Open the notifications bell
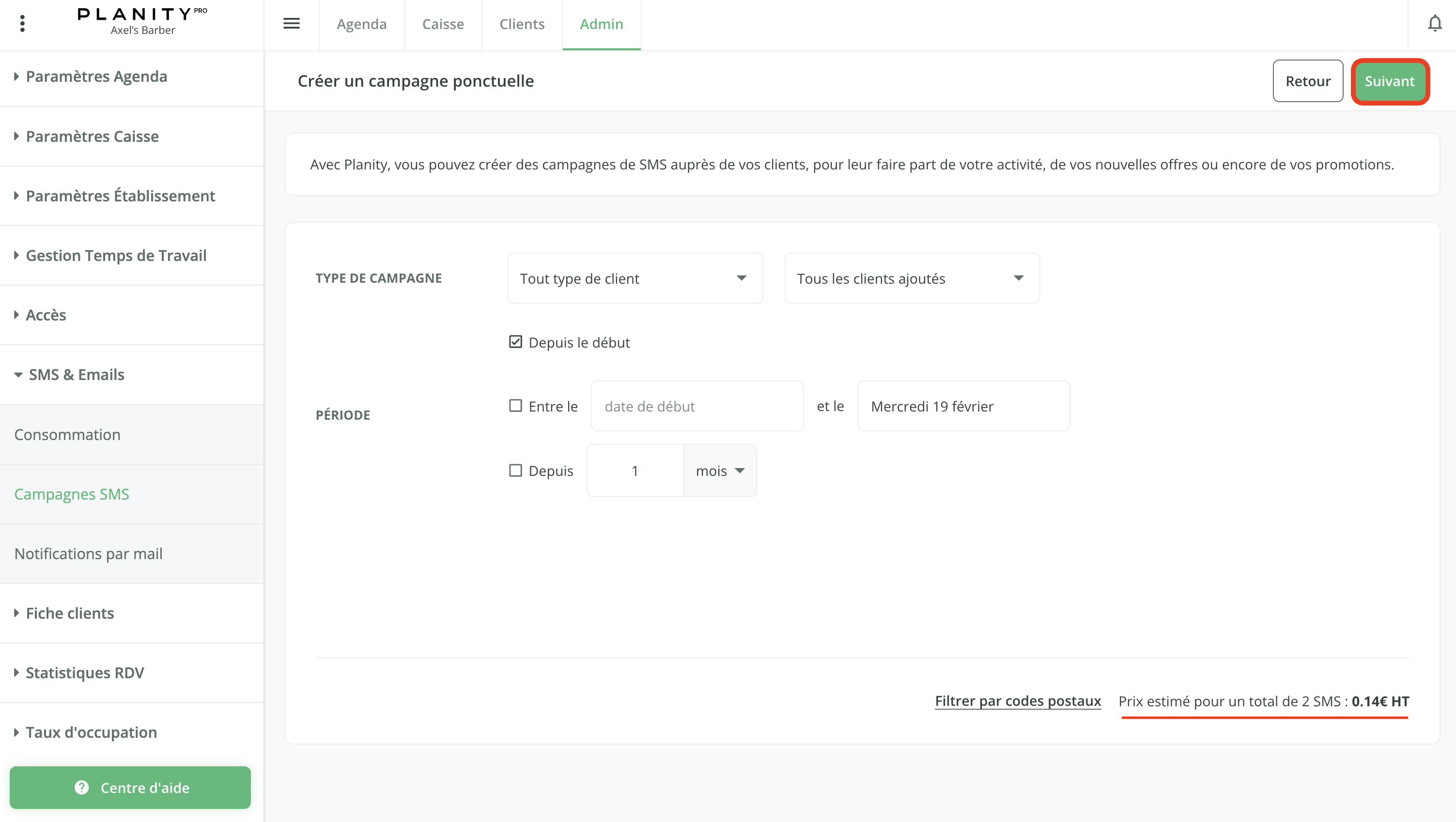This screenshot has width=1456, height=822. click(1435, 24)
